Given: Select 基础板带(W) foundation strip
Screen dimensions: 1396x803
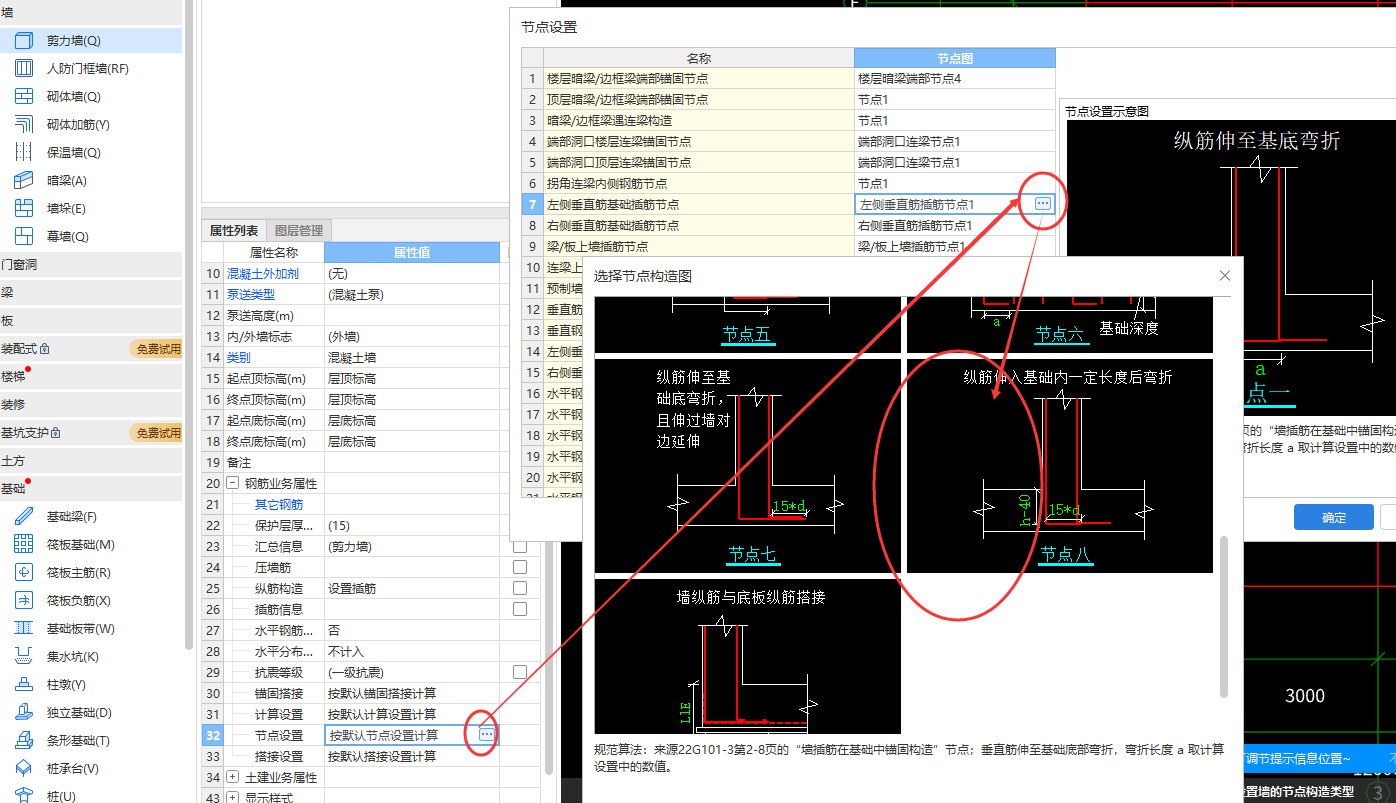Looking at the screenshot, I should click(90, 629).
